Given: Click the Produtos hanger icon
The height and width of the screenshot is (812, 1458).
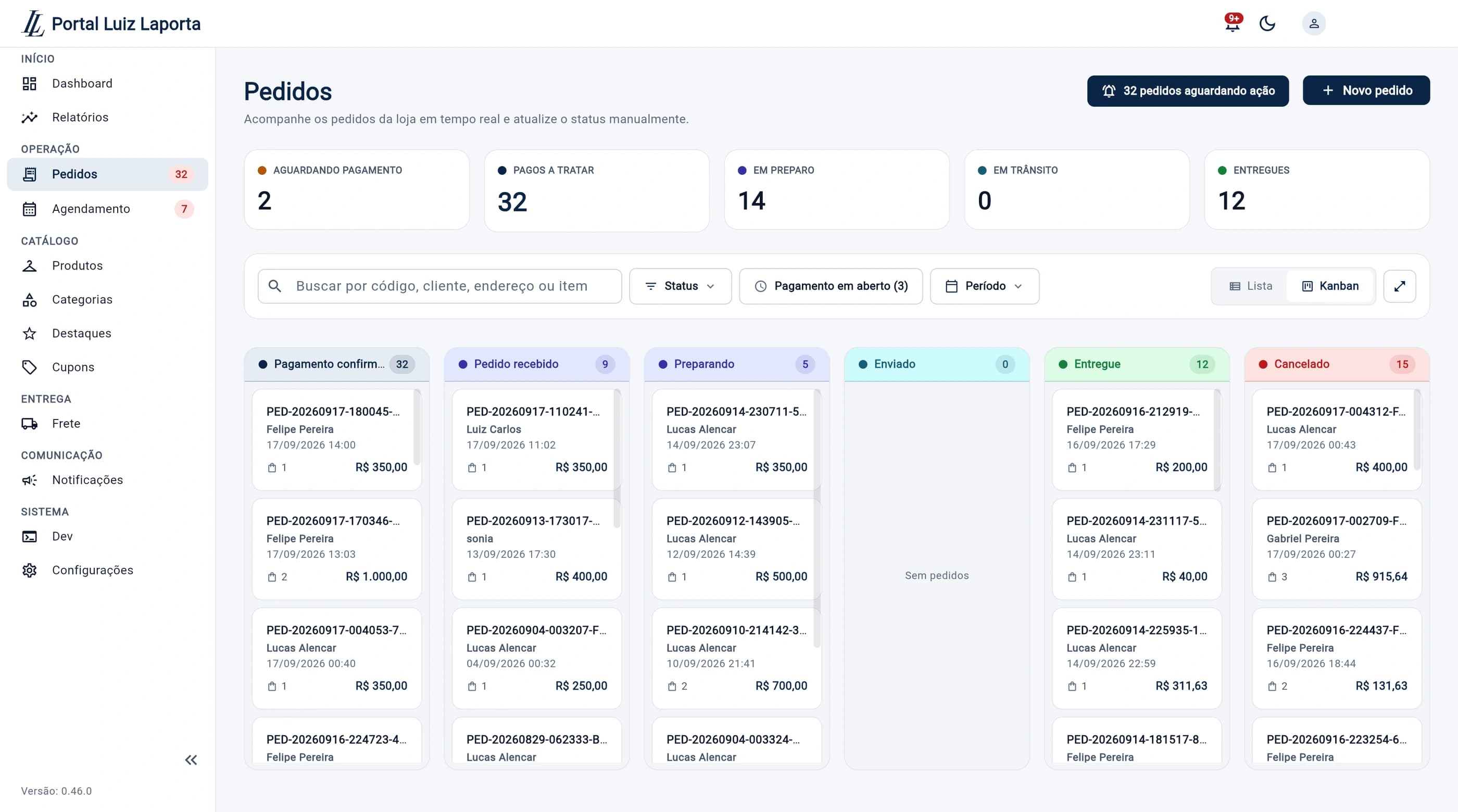Looking at the screenshot, I should 30,265.
